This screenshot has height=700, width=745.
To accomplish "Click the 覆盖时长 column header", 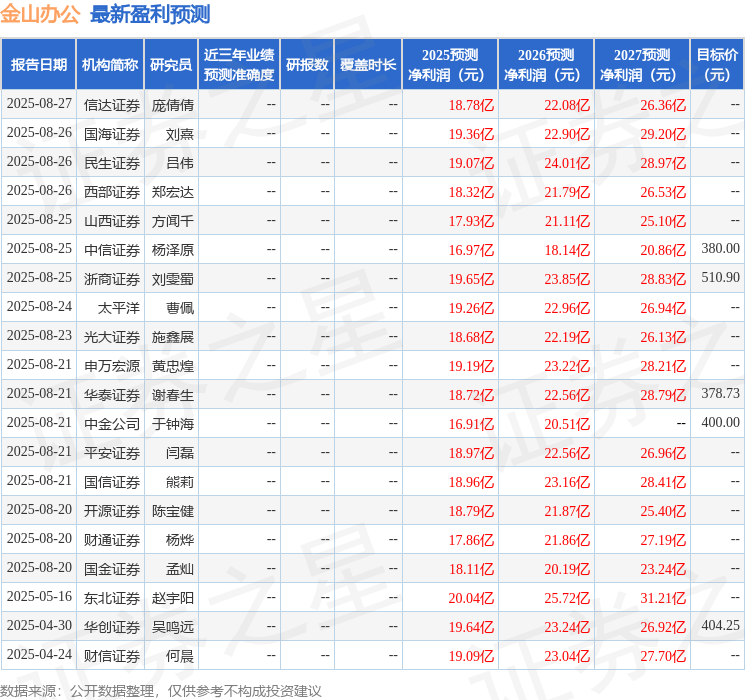I will pos(368,65).
